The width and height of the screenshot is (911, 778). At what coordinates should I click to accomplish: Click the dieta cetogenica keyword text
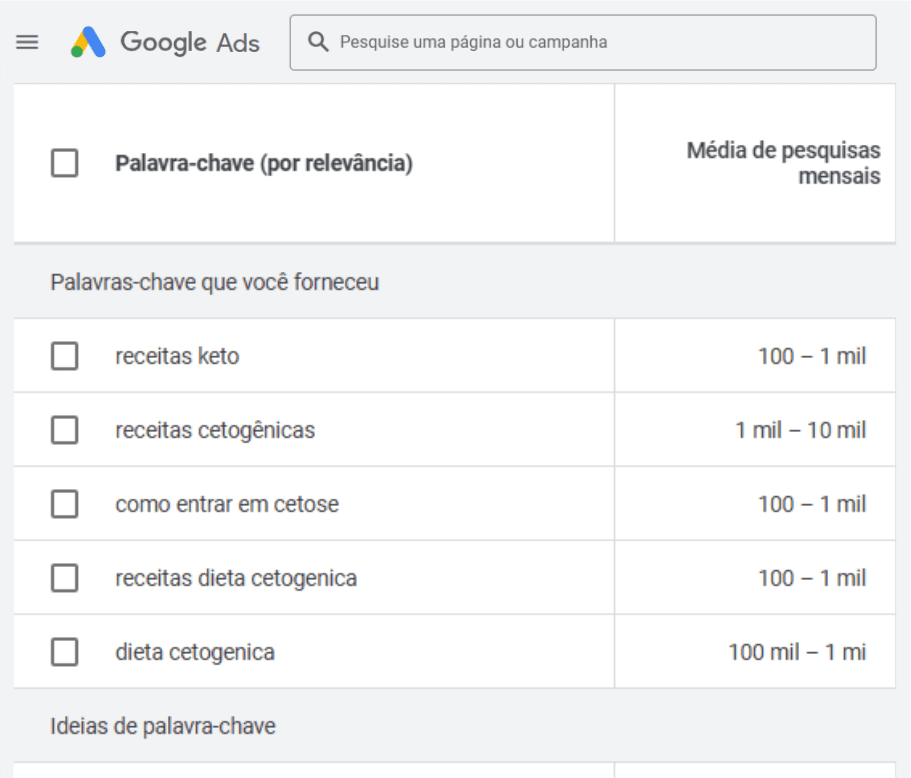(x=195, y=652)
